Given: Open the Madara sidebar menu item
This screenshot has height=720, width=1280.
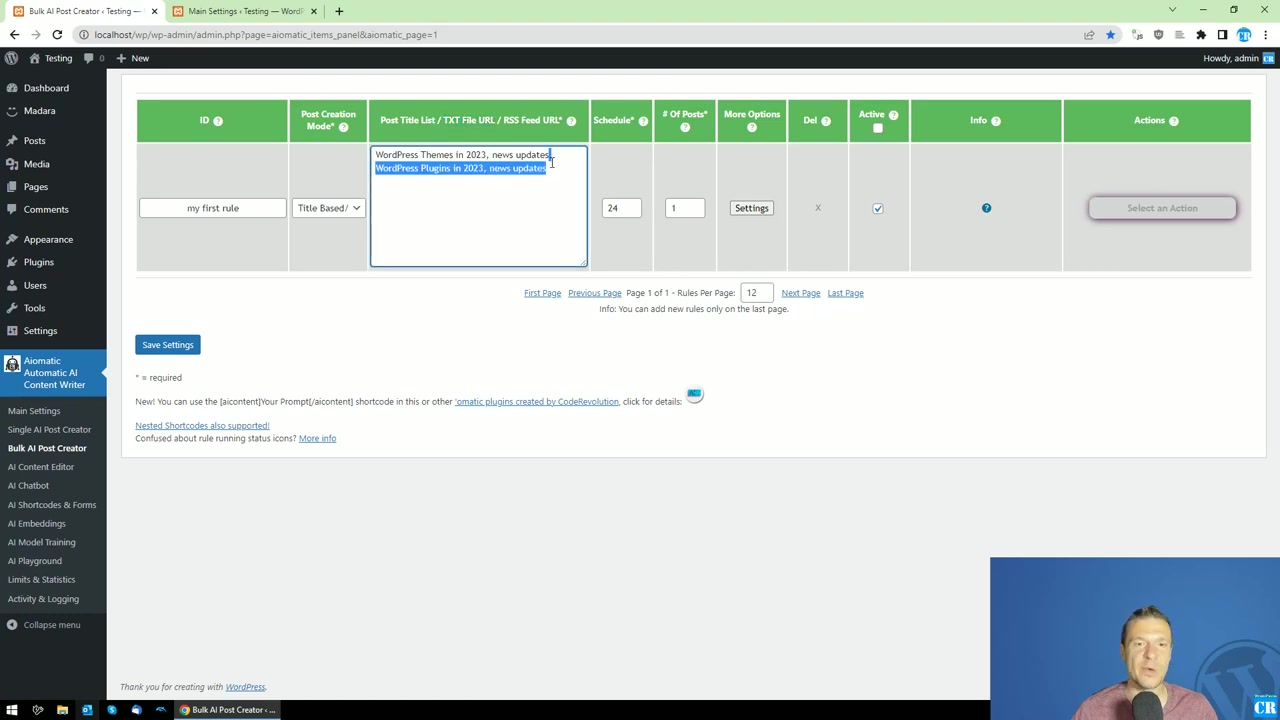Looking at the screenshot, I should [x=39, y=111].
